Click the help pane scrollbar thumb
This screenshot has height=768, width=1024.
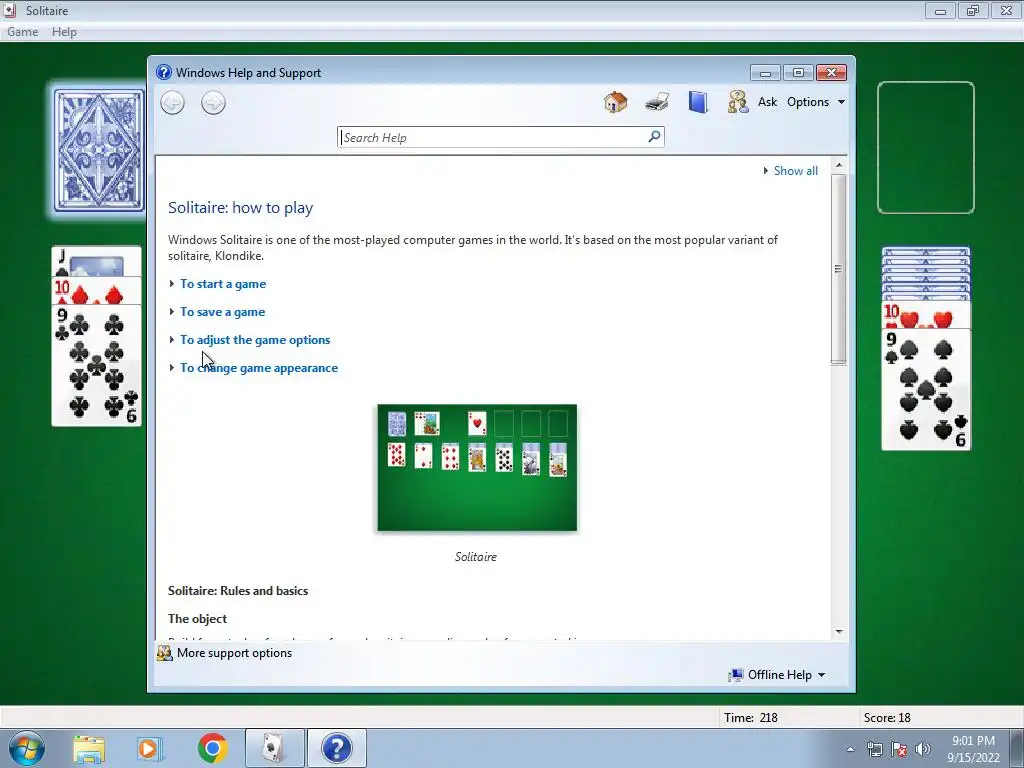click(839, 268)
